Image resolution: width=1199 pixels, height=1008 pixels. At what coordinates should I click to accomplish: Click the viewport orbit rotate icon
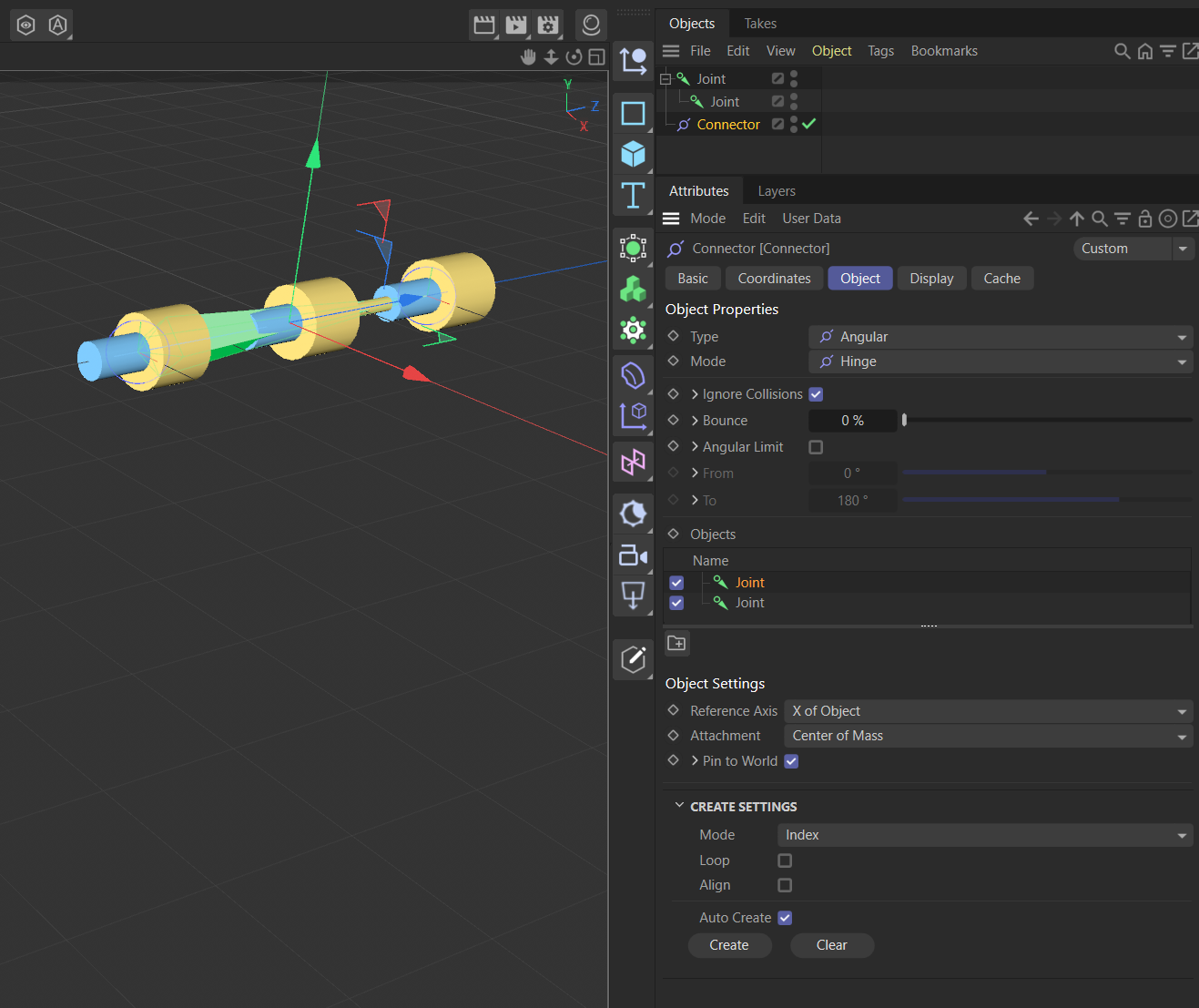574,57
